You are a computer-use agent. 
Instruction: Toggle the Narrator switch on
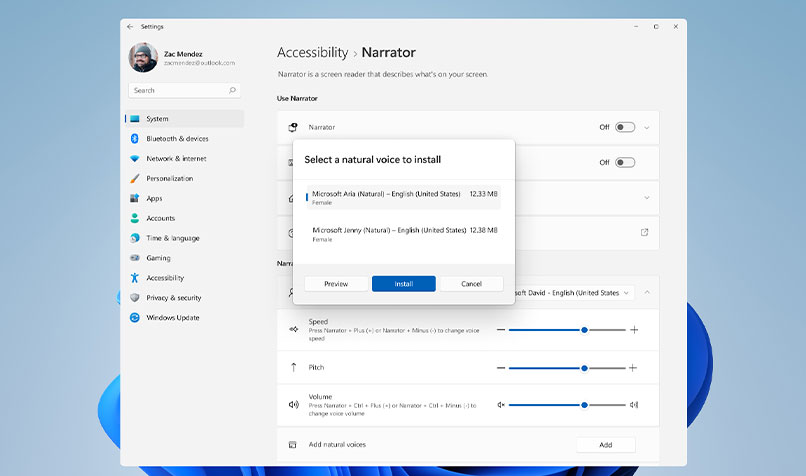coord(625,128)
